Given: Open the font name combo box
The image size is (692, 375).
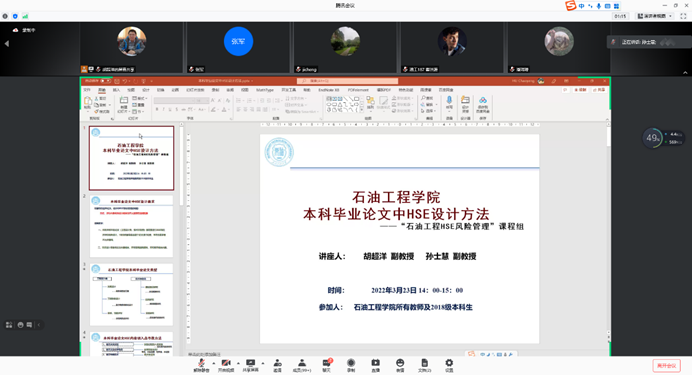Looking at the screenshot, I should 174,101.
